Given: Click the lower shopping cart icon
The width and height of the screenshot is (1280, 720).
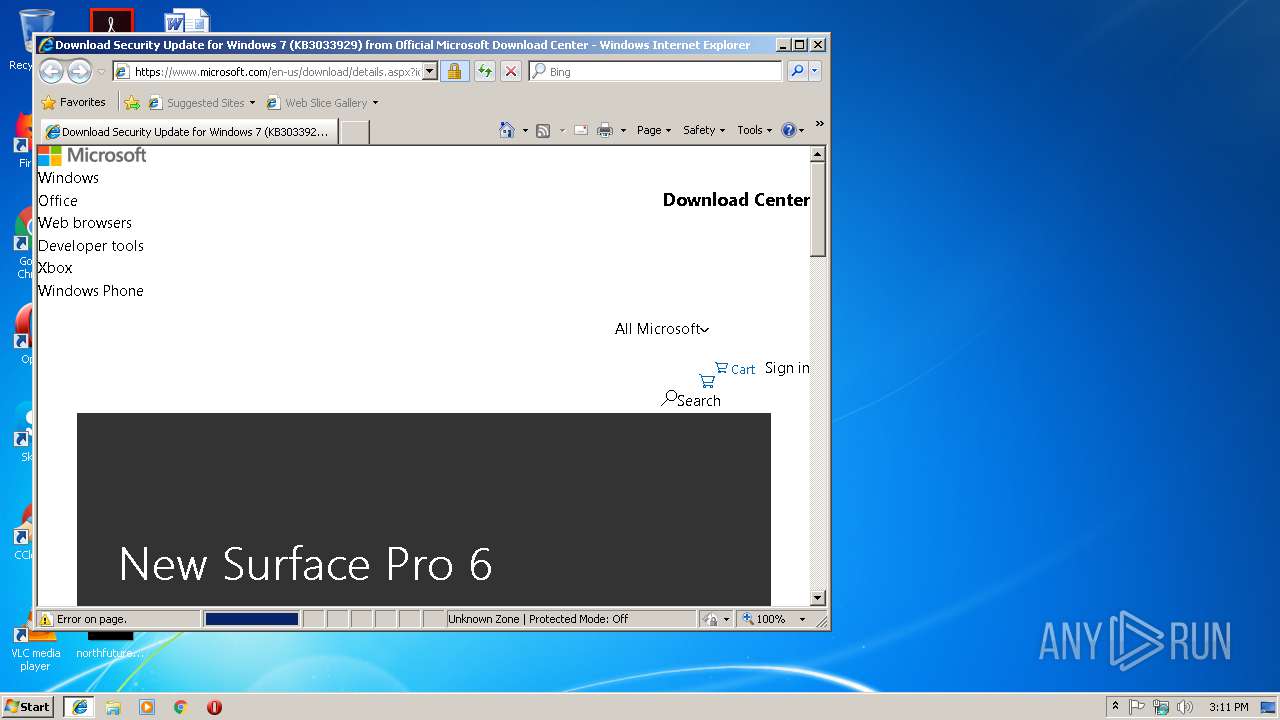Looking at the screenshot, I should pyautogui.click(x=707, y=381).
